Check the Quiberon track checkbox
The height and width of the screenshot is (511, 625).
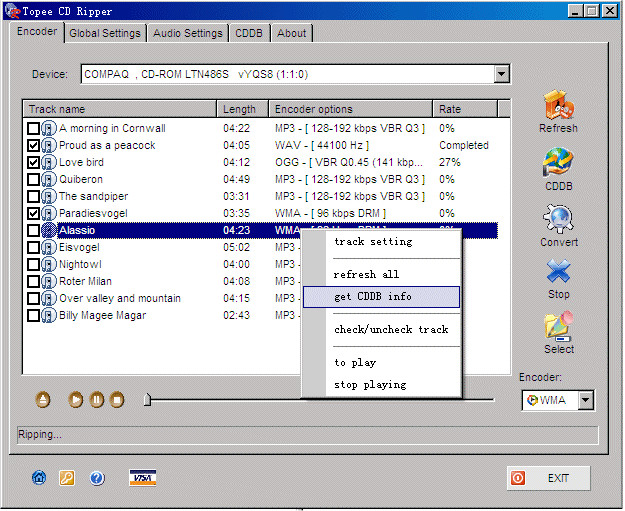(33, 179)
